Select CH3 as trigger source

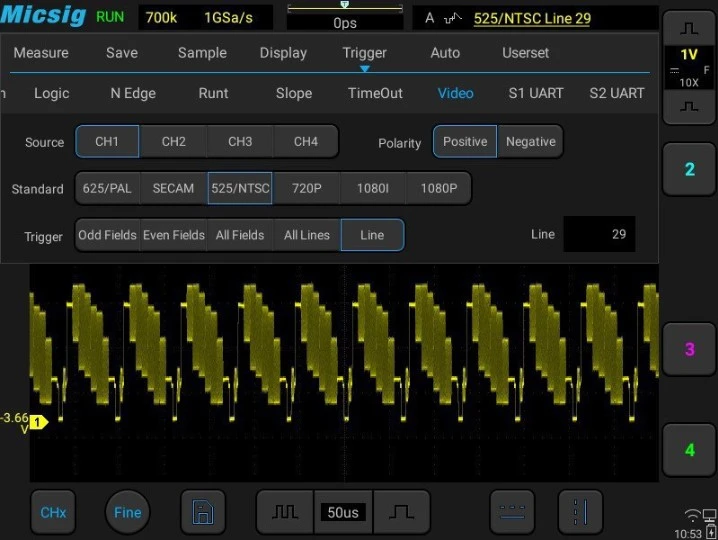click(x=240, y=142)
